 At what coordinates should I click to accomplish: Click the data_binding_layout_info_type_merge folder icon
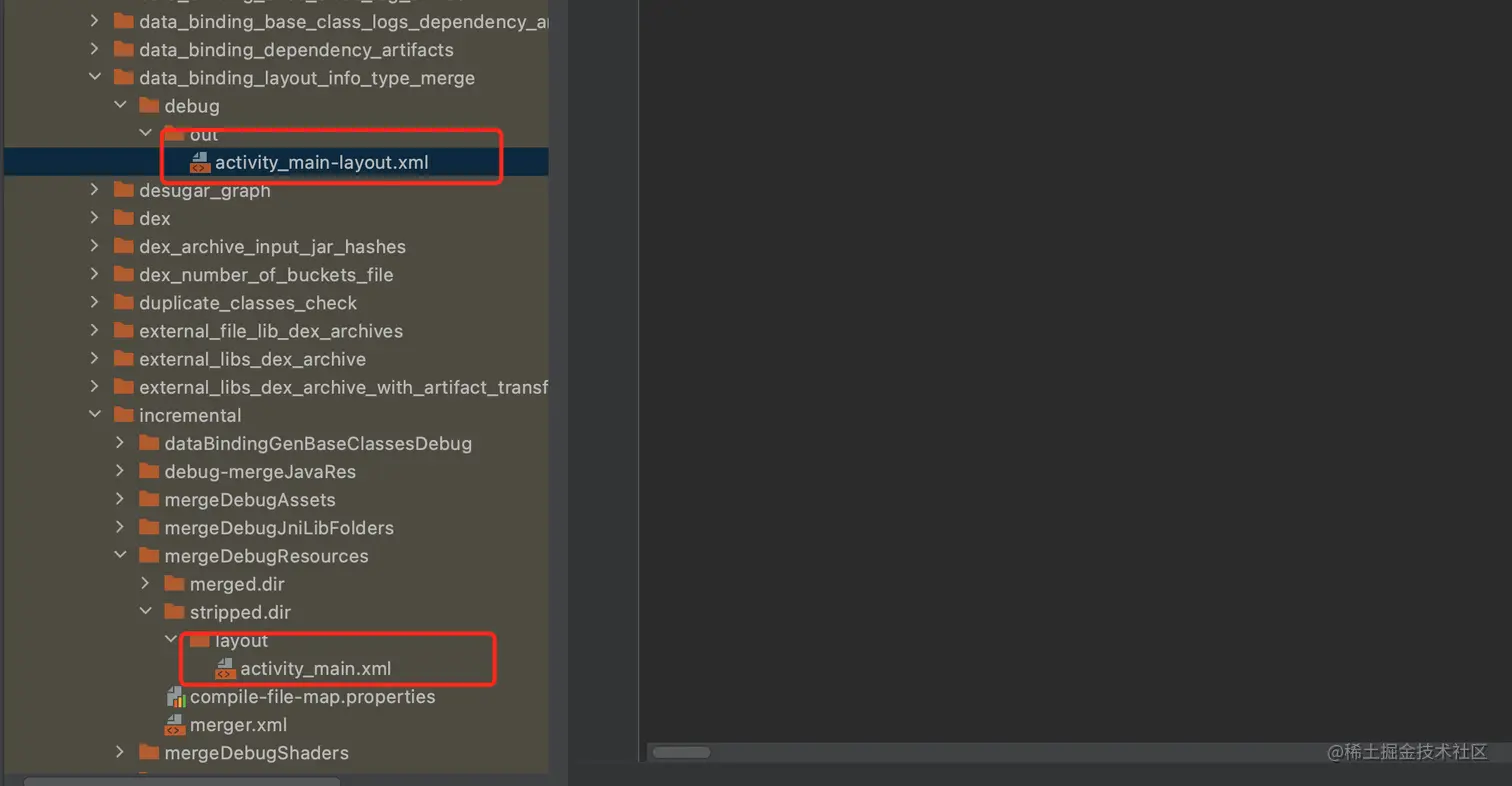(124, 77)
